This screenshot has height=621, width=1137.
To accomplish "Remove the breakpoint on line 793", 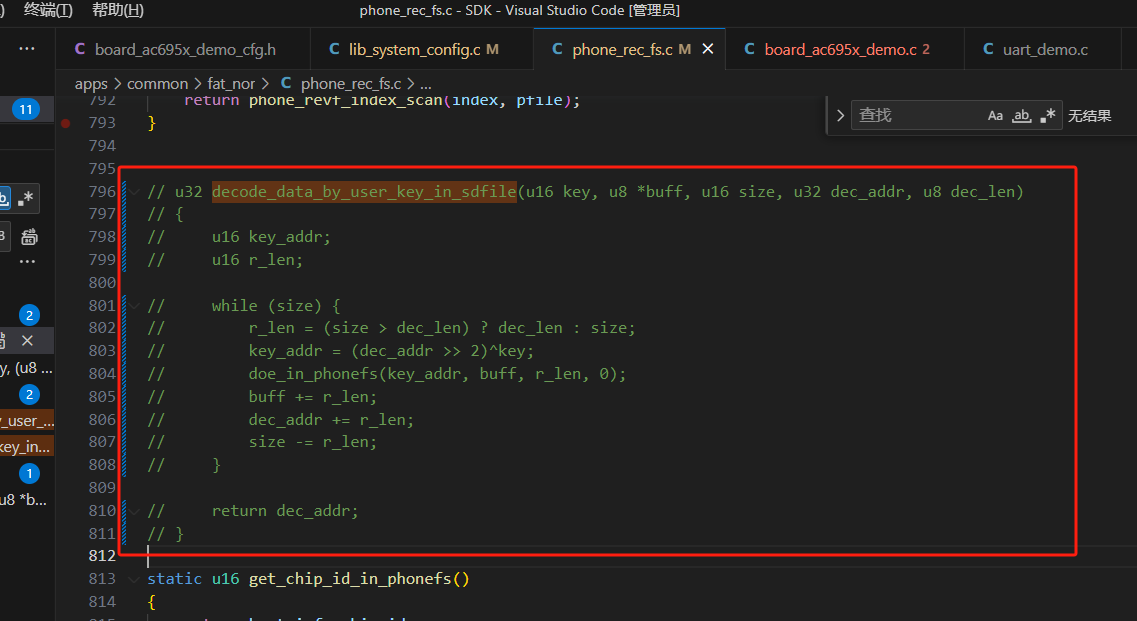I will pyautogui.click(x=65, y=123).
